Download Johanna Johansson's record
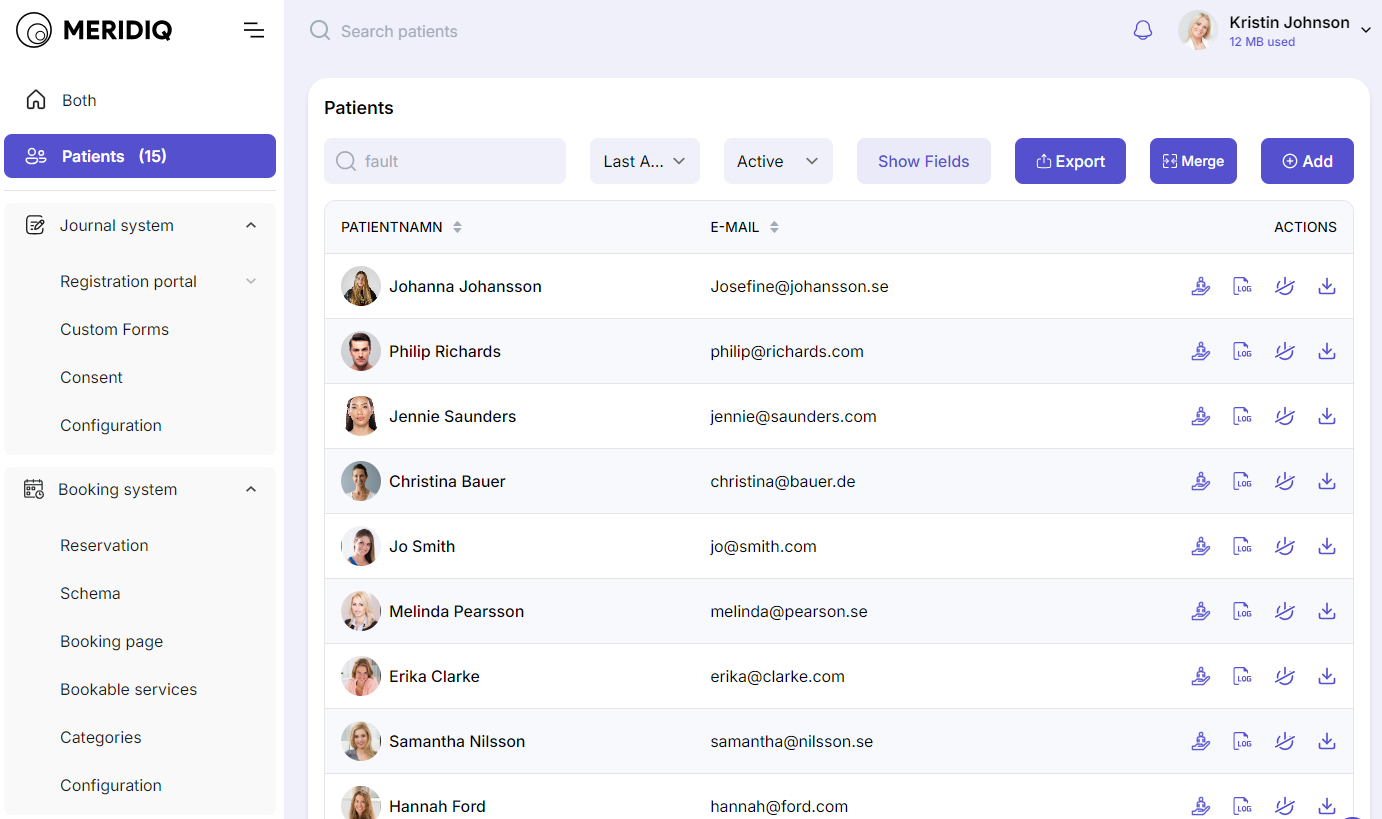Image resolution: width=1382 pixels, height=819 pixels. [1327, 286]
